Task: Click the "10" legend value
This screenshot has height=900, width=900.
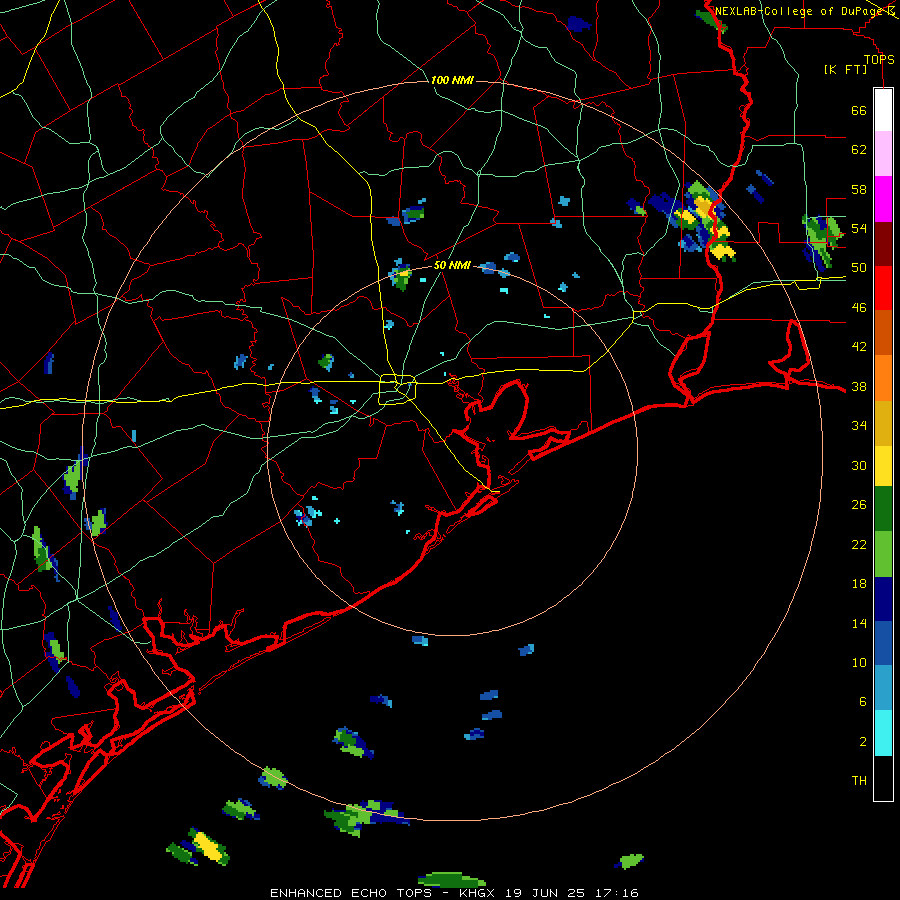Action: click(859, 663)
